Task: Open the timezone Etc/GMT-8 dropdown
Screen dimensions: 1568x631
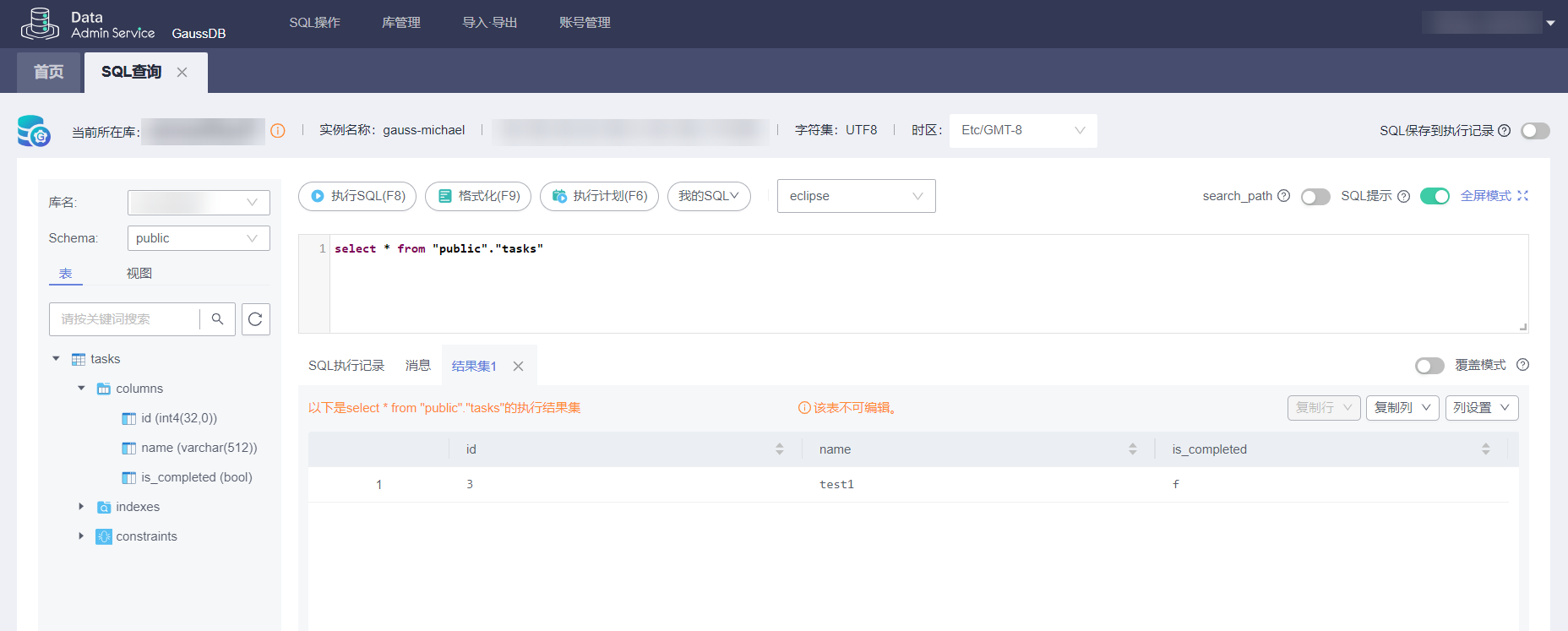Action: (1023, 131)
